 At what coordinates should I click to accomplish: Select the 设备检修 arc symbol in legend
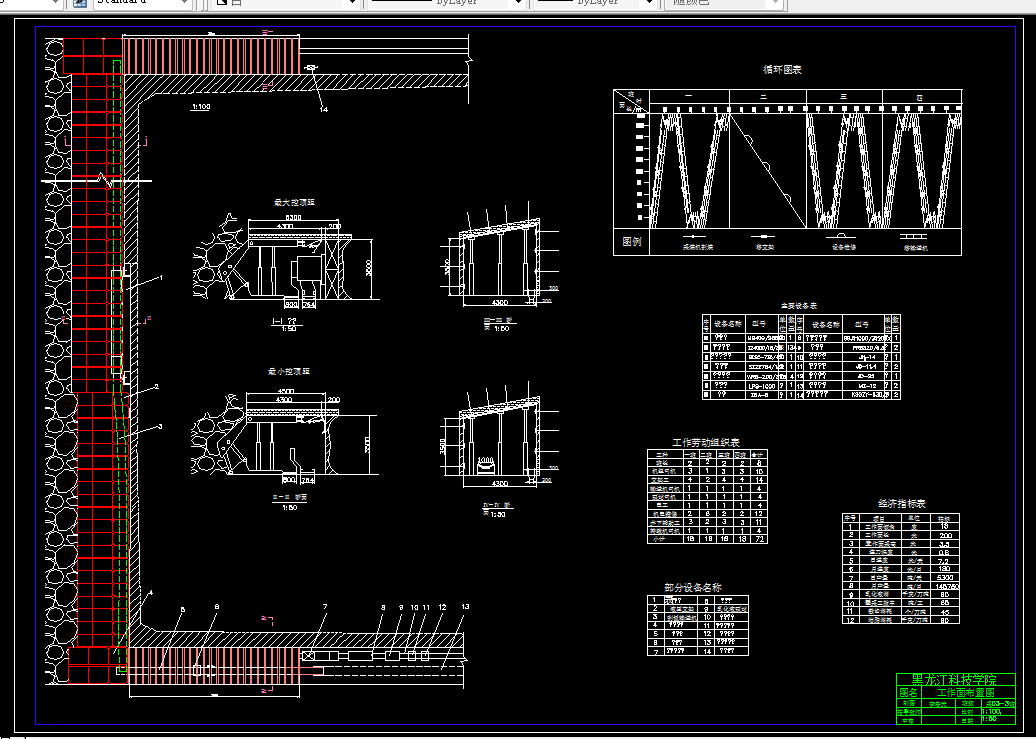[841, 235]
